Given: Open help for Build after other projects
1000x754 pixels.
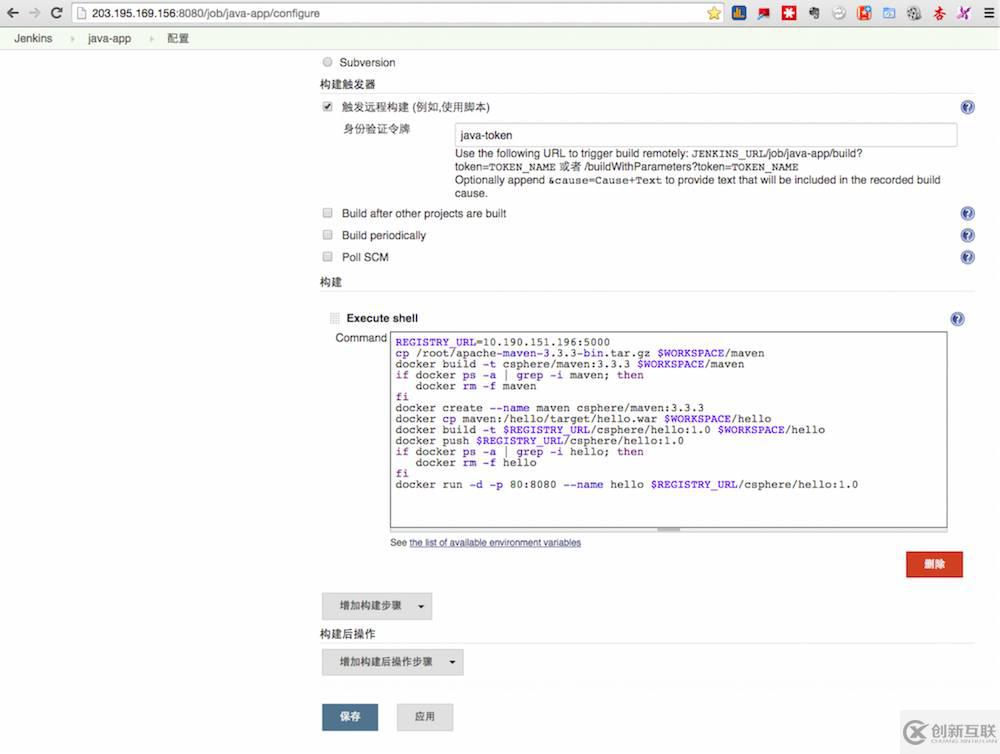Looking at the screenshot, I should (967, 213).
